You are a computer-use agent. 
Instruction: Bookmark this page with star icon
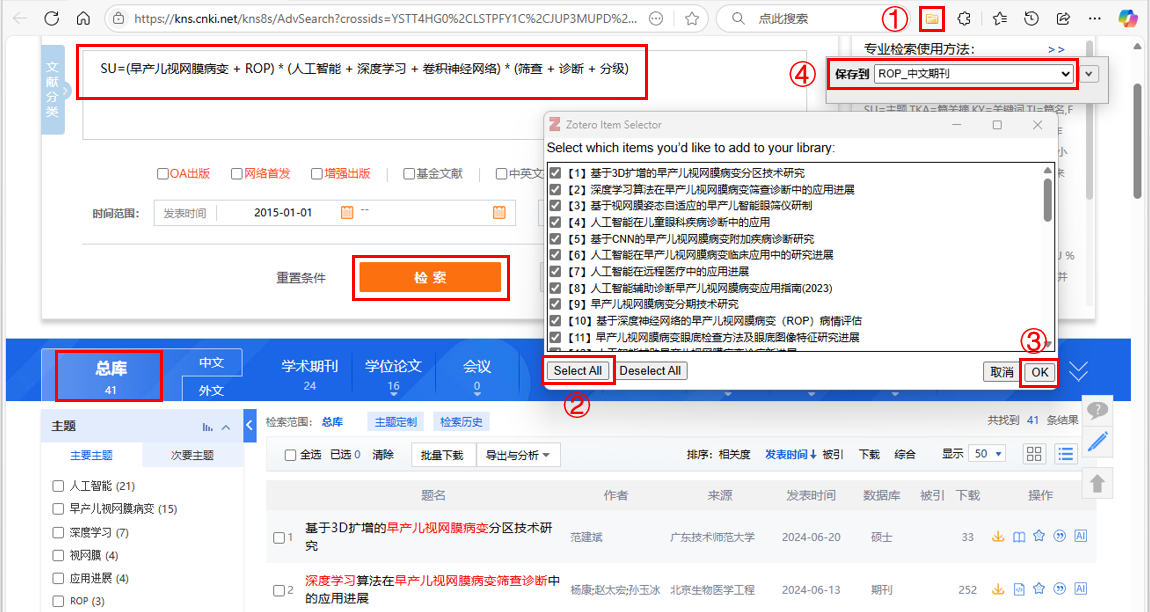point(691,18)
